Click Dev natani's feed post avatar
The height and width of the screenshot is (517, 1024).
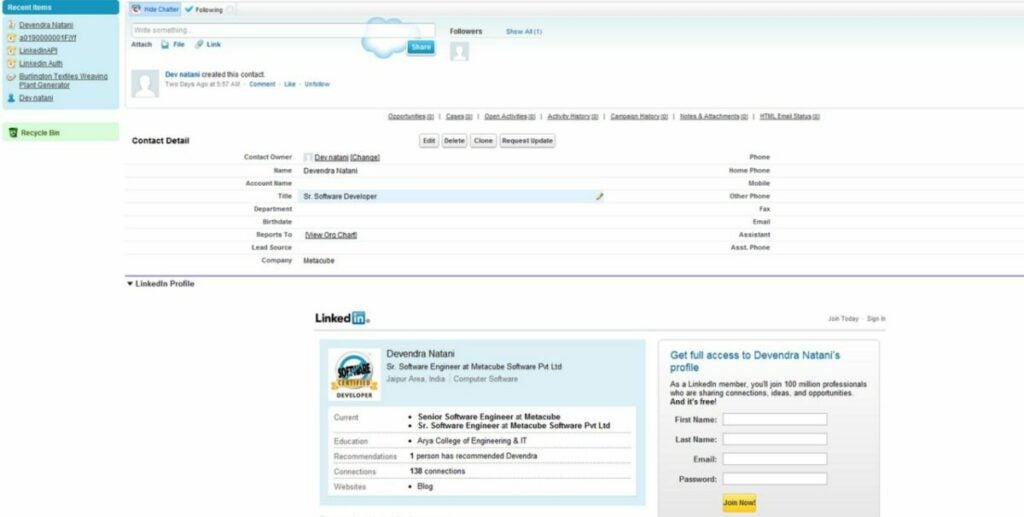click(145, 84)
